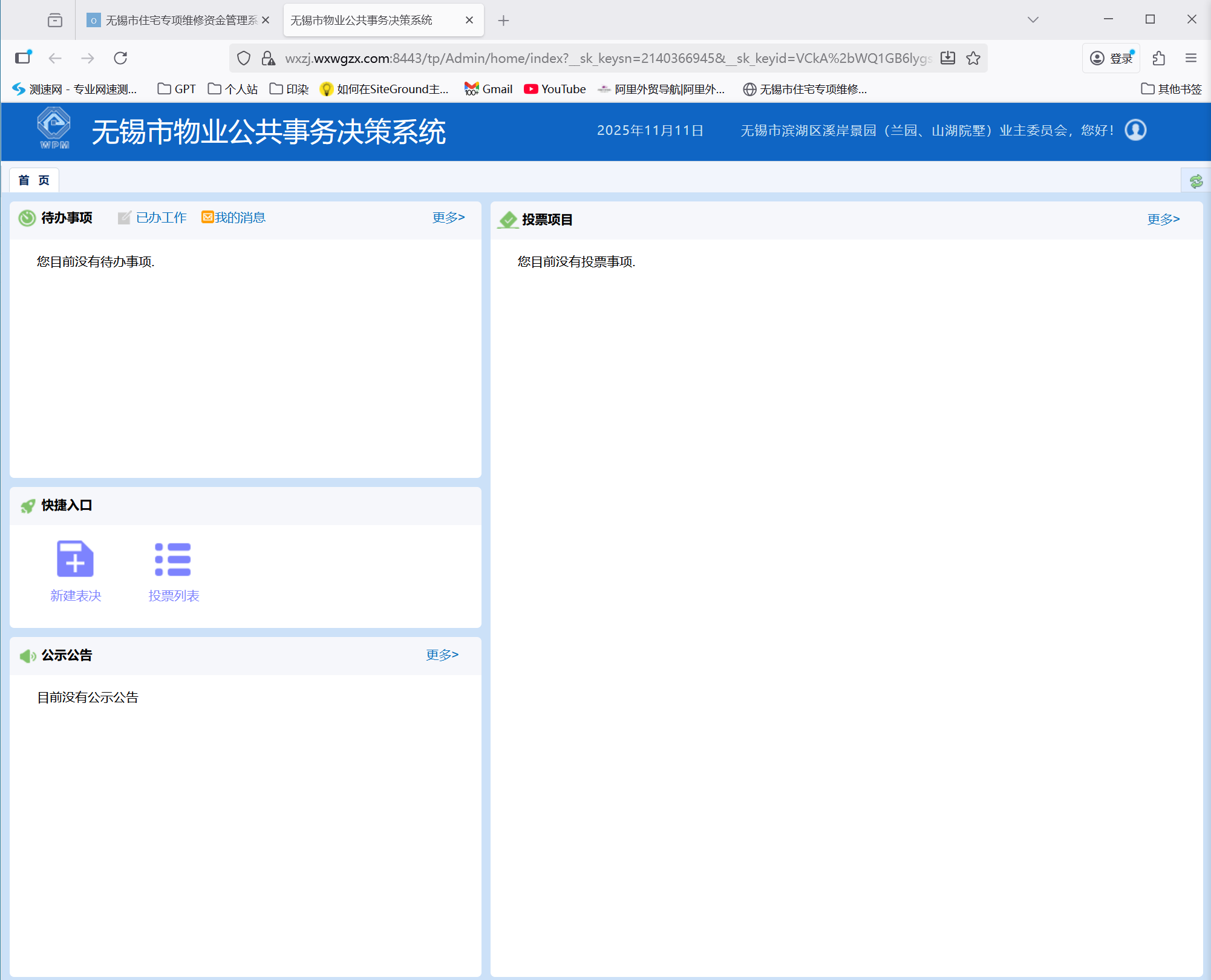The width and height of the screenshot is (1211, 980).
Task: Open browser extensions puzzle icon
Action: (1159, 58)
